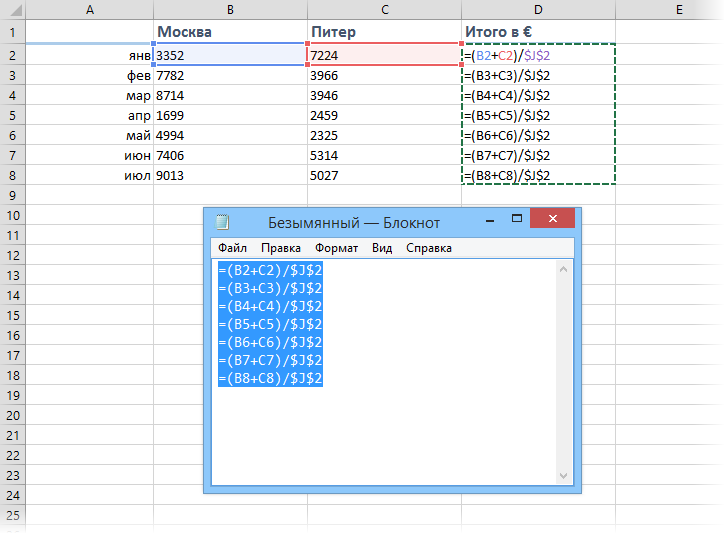The image size is (725, 534).
Task: Select row 1 header
Action: (12, 32)
